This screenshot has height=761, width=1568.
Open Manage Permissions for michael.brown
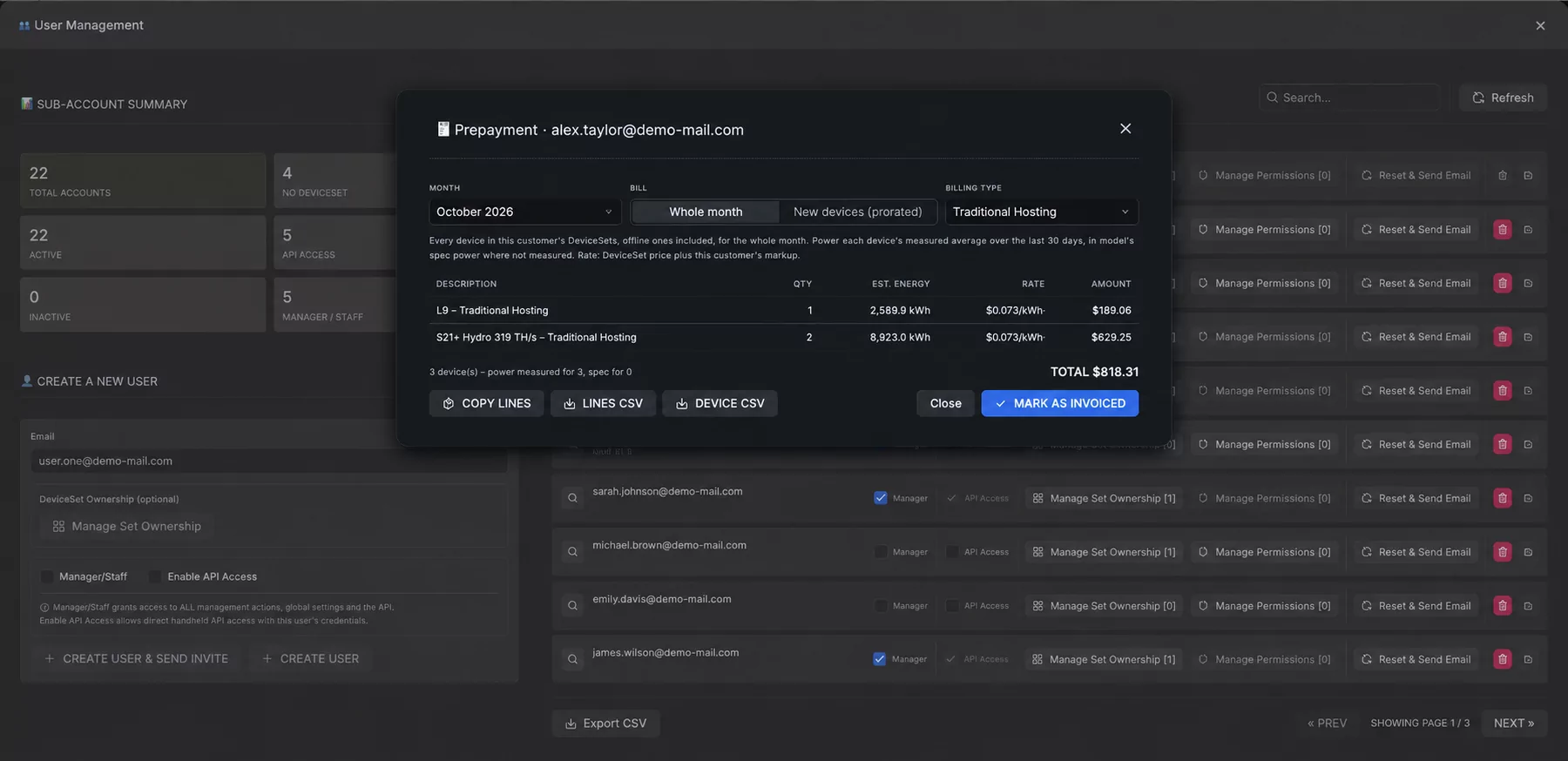coord(1264,552)
